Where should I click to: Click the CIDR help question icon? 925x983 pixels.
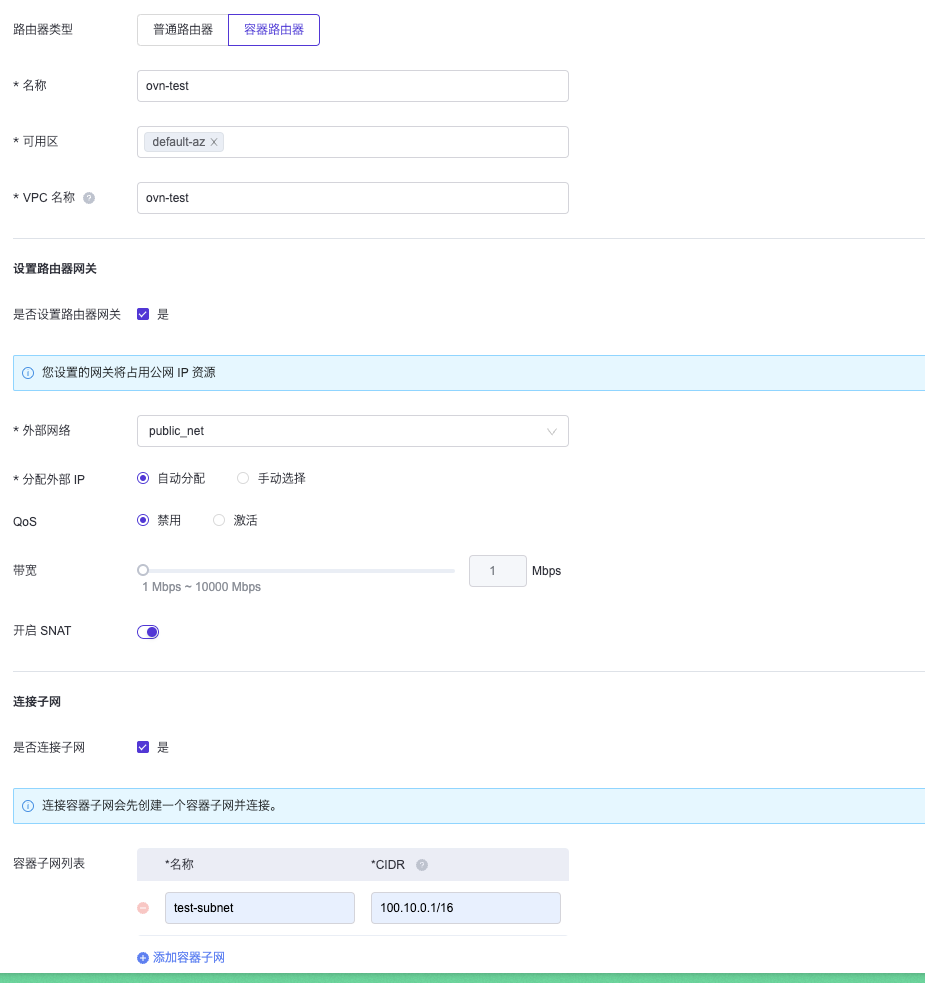[422, 865]
